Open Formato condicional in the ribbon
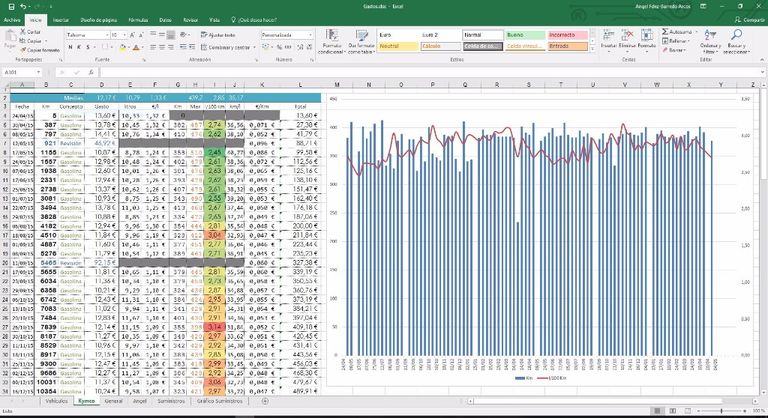The height and width of the screenshot is (418, 768). tap(334, 41)
